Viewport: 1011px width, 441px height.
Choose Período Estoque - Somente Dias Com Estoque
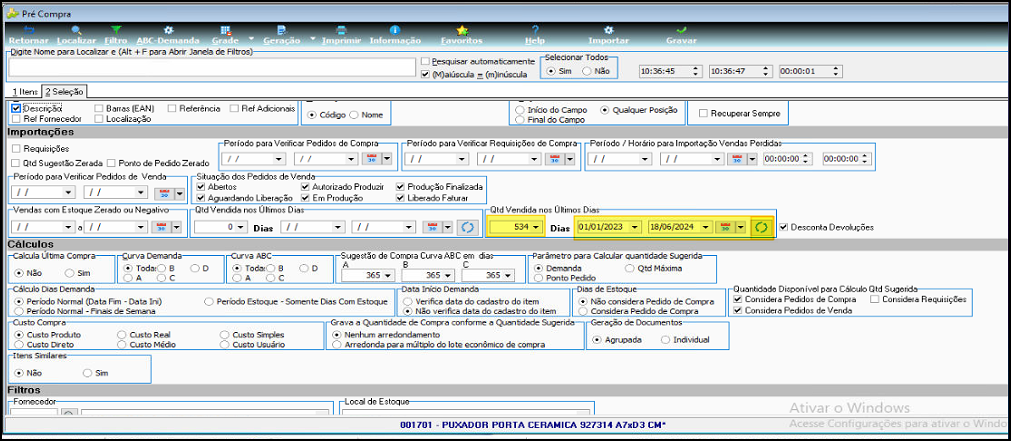(209, 301)
